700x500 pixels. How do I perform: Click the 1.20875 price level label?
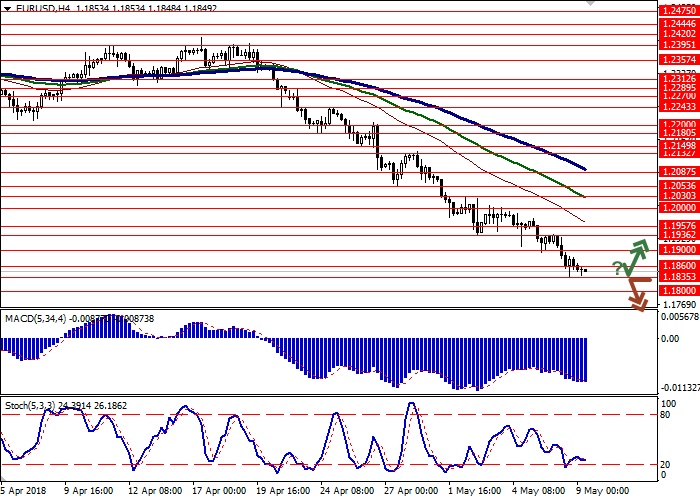coord(677,171)
